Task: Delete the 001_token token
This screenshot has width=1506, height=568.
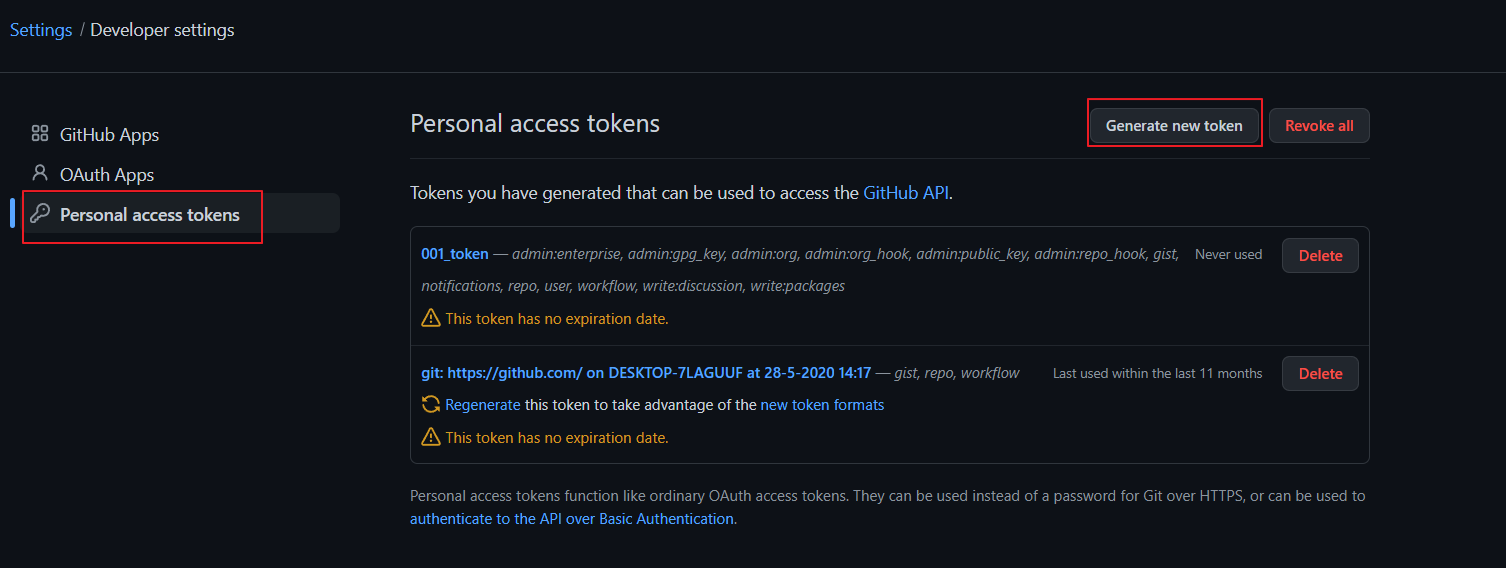Action: 1320,255
